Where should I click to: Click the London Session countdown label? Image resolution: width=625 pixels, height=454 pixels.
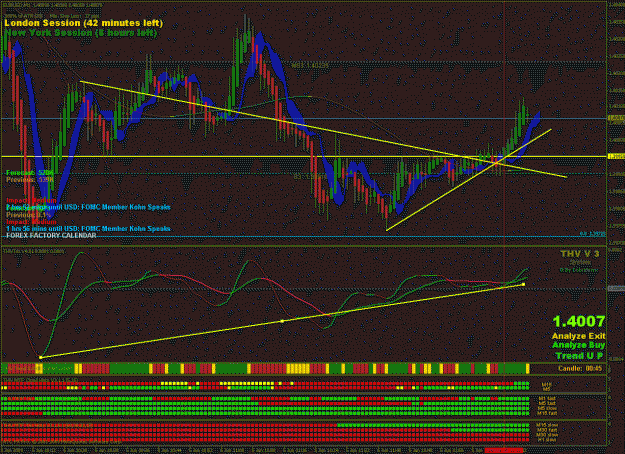coord(83,23)
